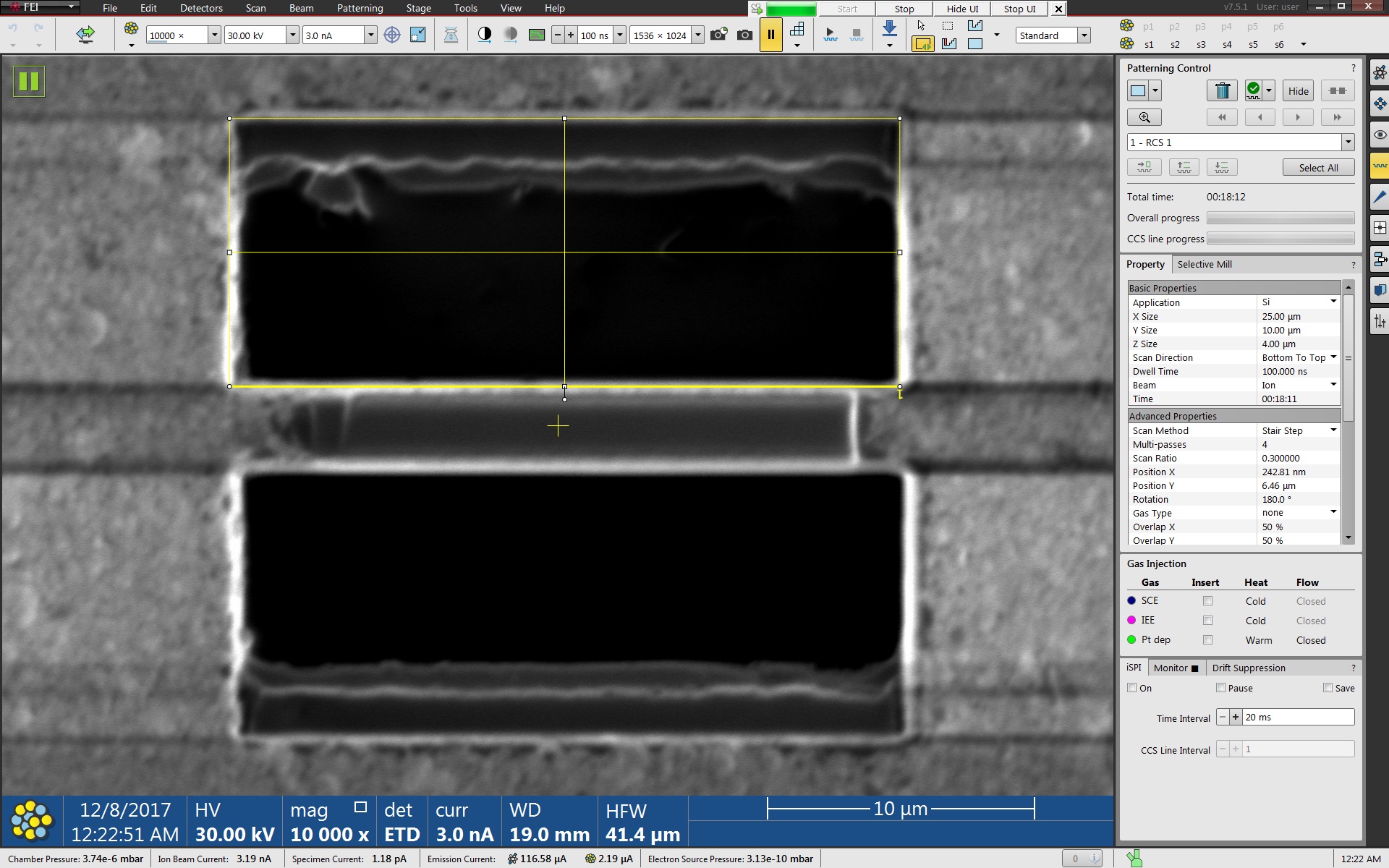Click the zoom-to-pattern magnifier button

click(1144, 117)
